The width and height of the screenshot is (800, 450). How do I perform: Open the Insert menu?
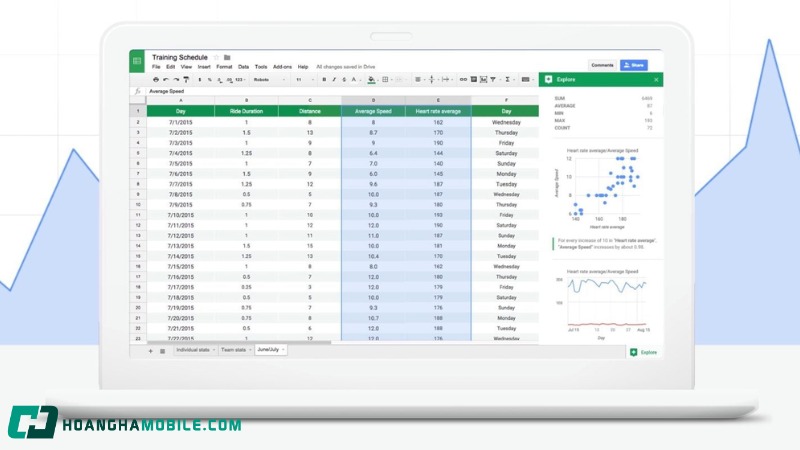204,67
